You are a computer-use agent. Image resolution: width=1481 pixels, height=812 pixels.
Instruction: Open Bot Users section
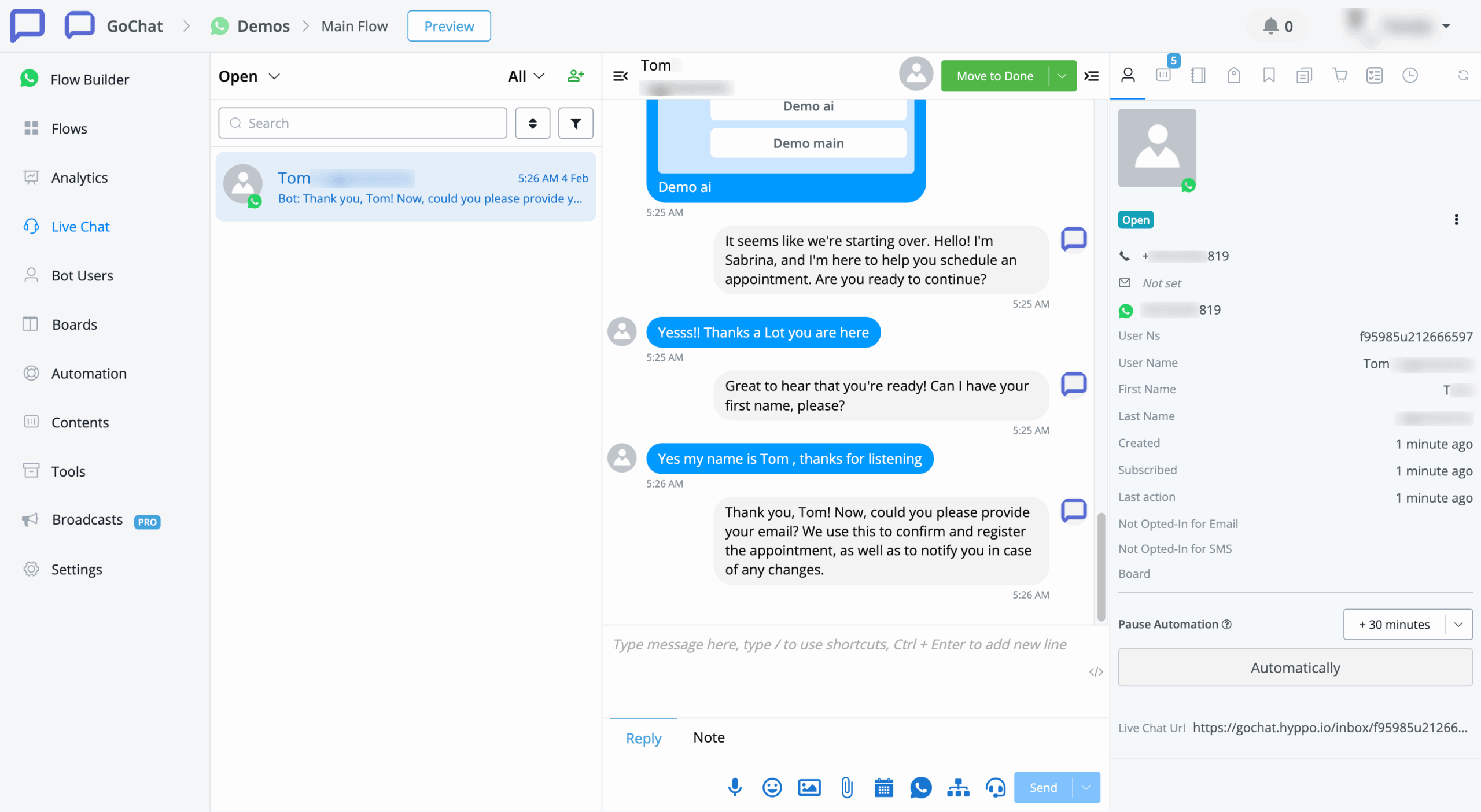68,275
